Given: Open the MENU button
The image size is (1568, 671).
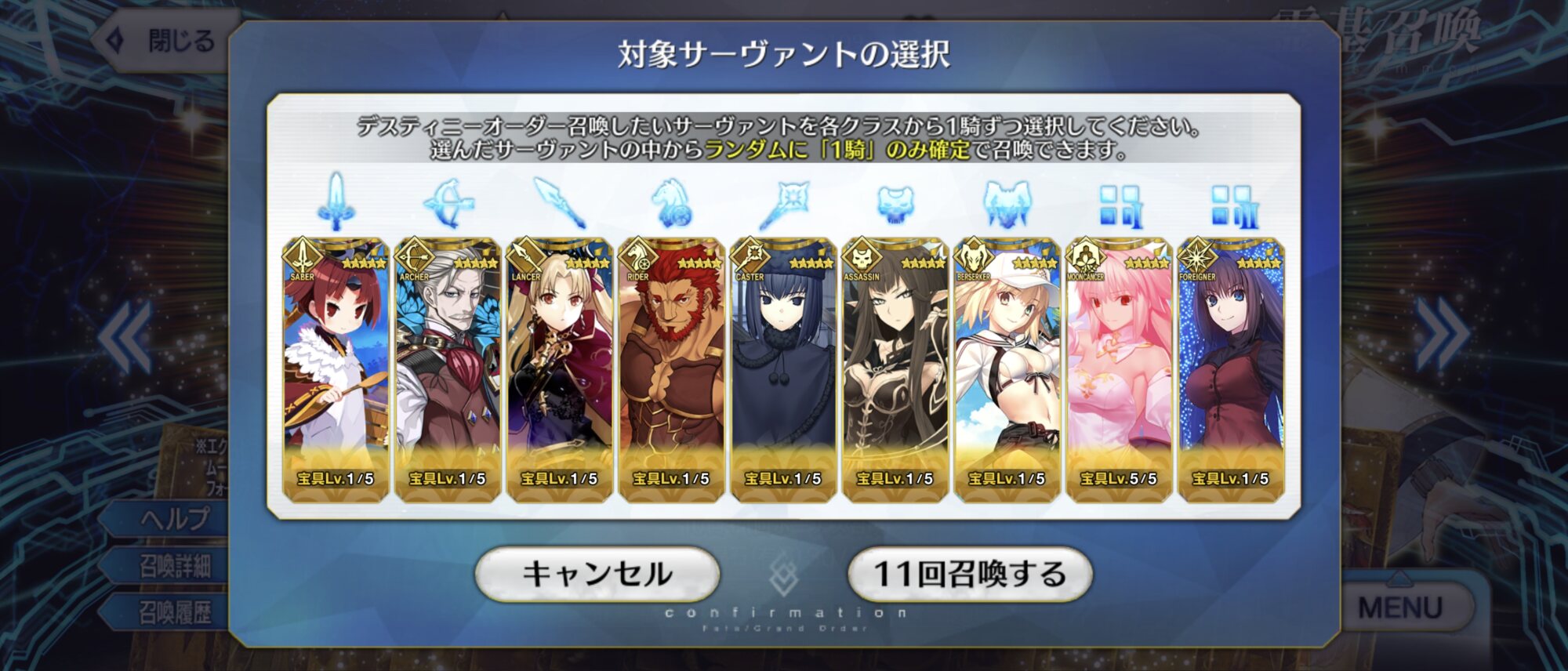Looking at the screenshot, I should click(1400, 607).
